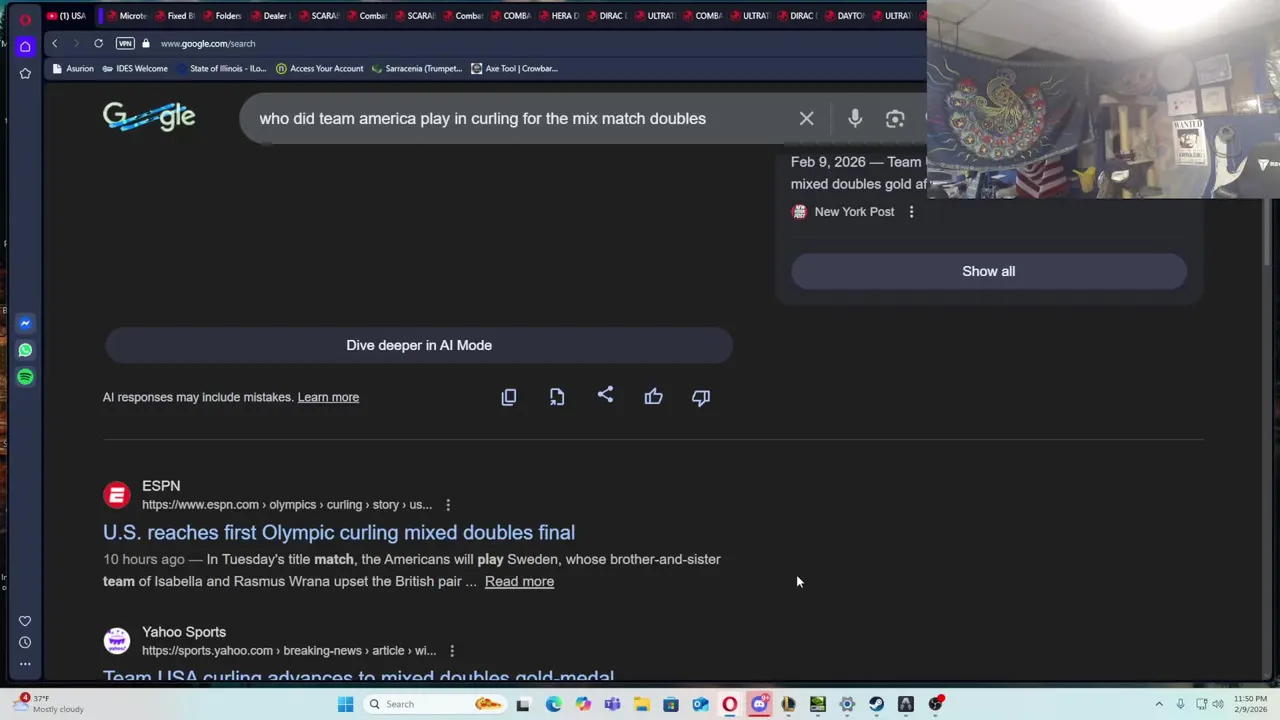Image resolution: width=1280 pixels, height=720 pixels.
Task: Open Yahoo Sports Team USA curling headline
Action: click(x=358, y=677)
